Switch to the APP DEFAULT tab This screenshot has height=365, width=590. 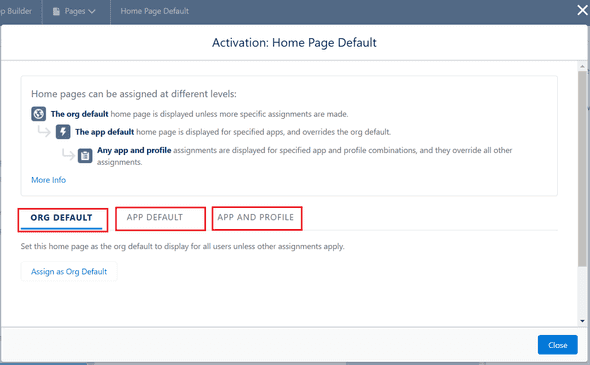pos(155,217)
